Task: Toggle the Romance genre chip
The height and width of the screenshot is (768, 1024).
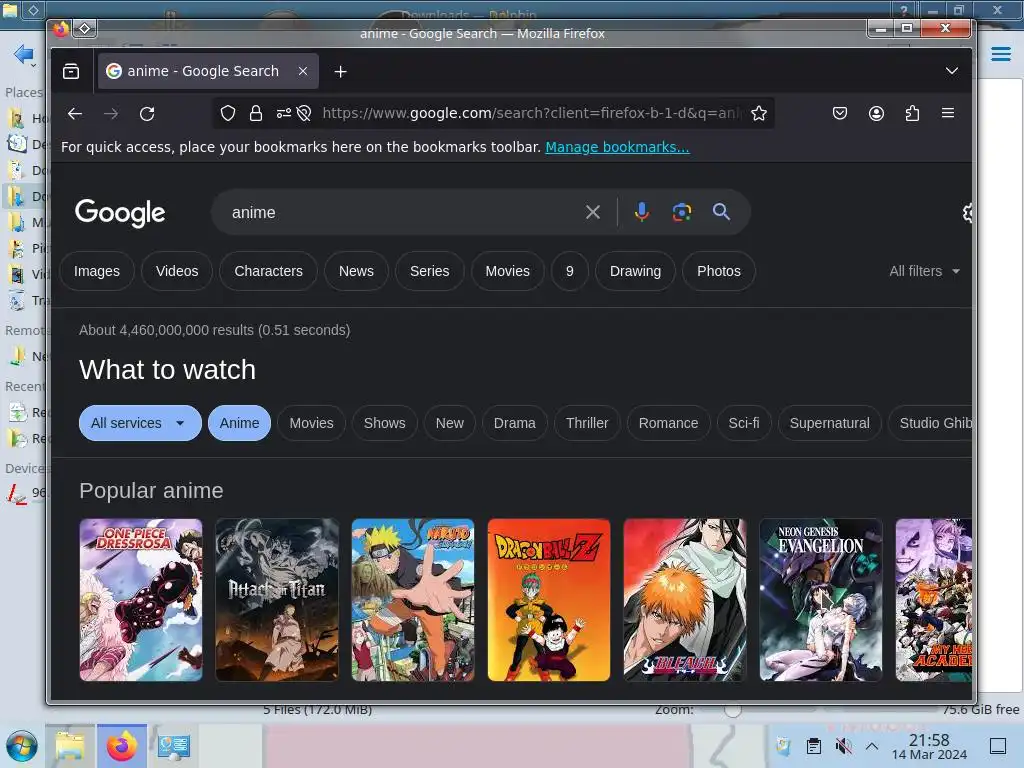Action: 668,423
